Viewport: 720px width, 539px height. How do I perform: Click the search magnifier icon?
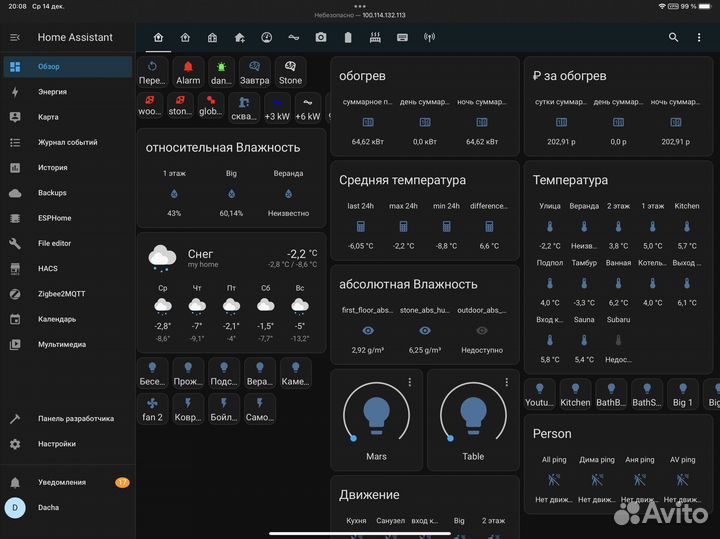pyautogui.click(x=673, y=37)
